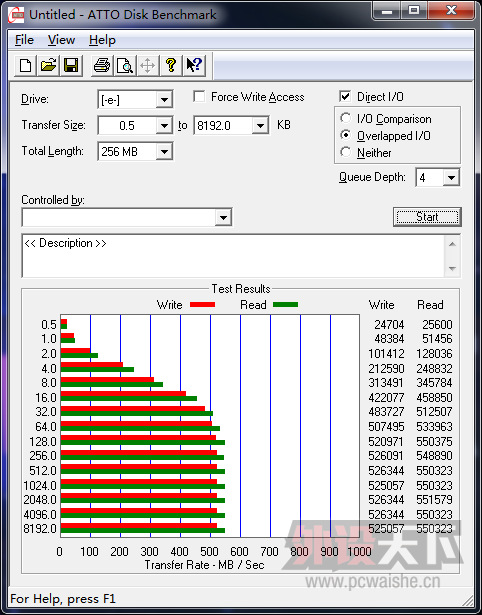Click write value 507495
The height and width of the screenshot is (615, 482).
tap(386, 427)
